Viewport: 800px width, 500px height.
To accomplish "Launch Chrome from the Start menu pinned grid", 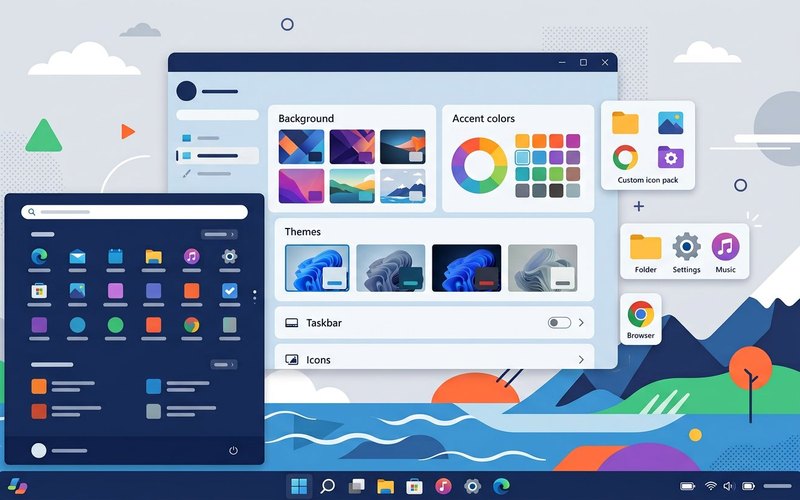I will coord(191,325).
